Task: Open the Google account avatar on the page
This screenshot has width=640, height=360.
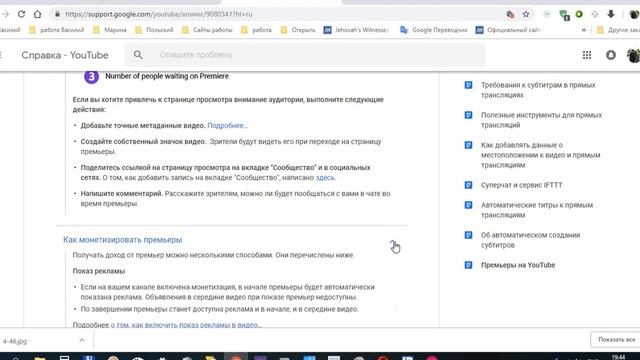Action: pyautogui.click(x=634, y=55)
